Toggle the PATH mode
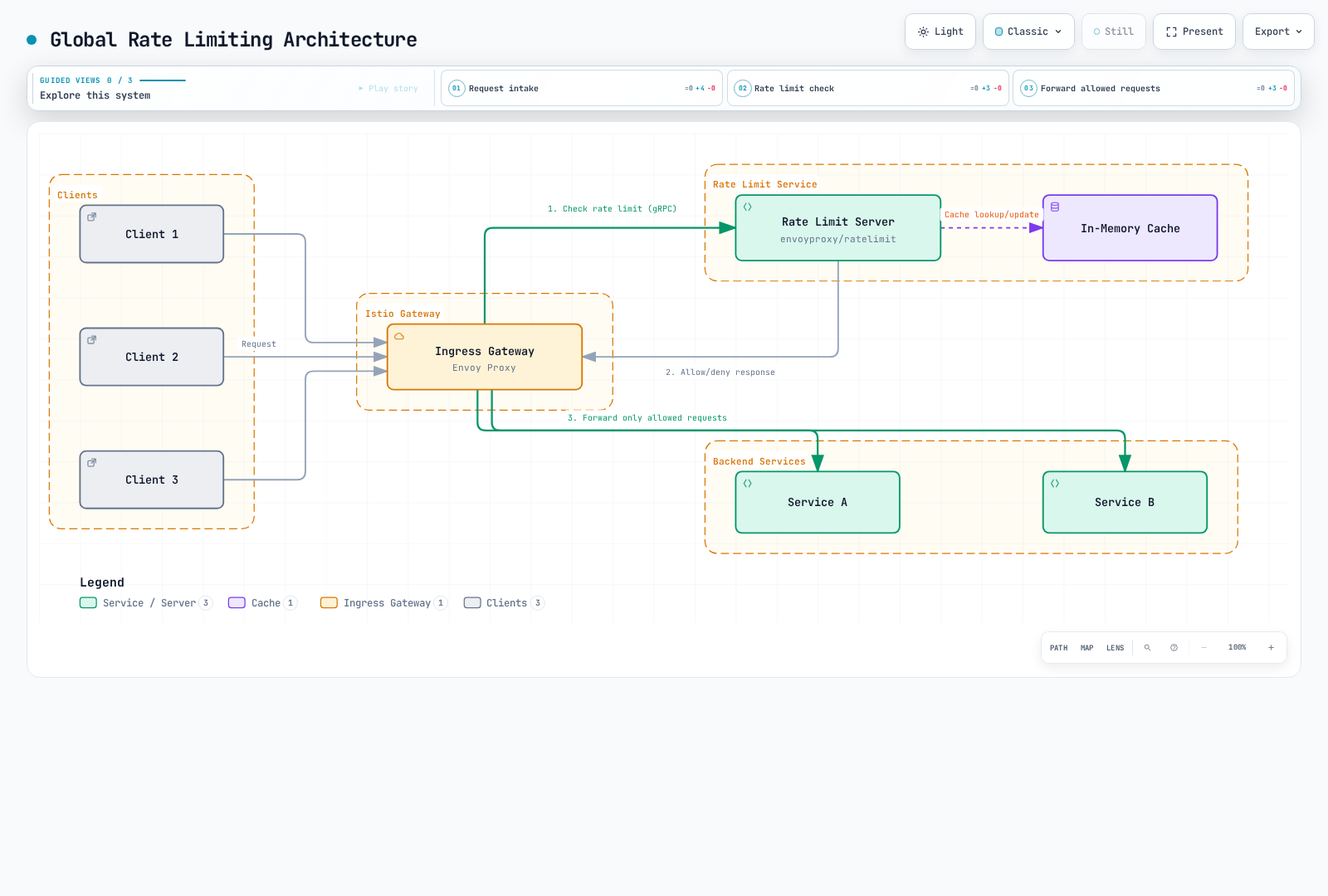 (1059, 648)
